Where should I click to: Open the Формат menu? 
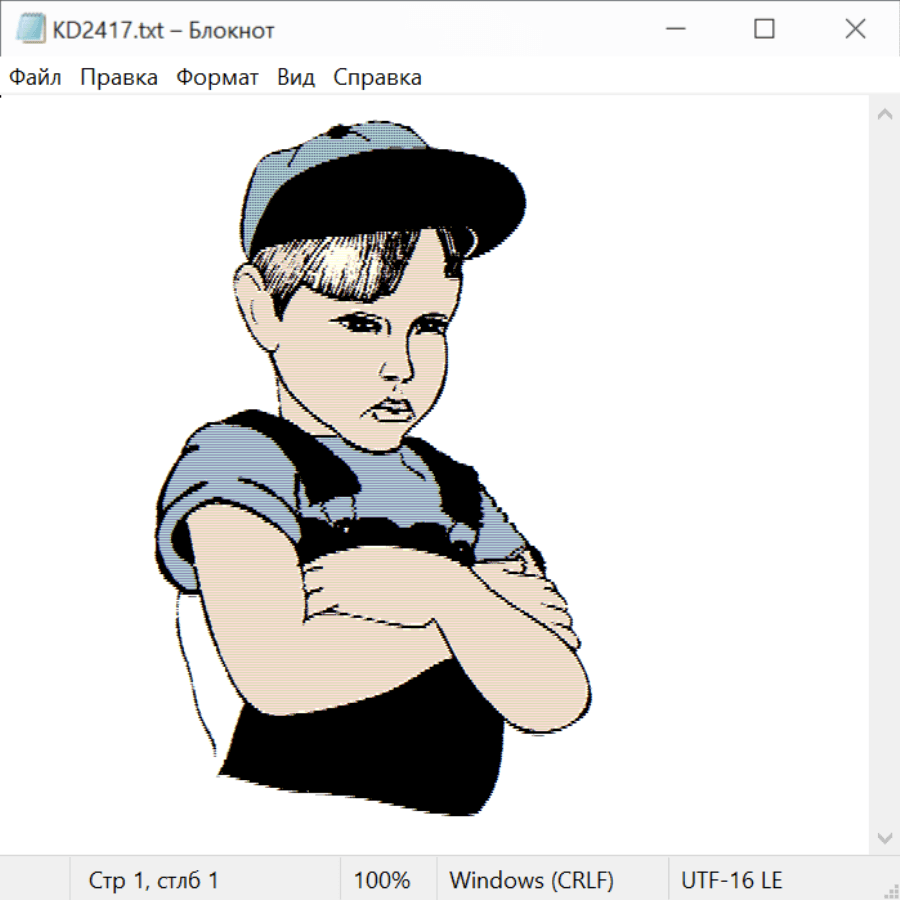(217, 78)
